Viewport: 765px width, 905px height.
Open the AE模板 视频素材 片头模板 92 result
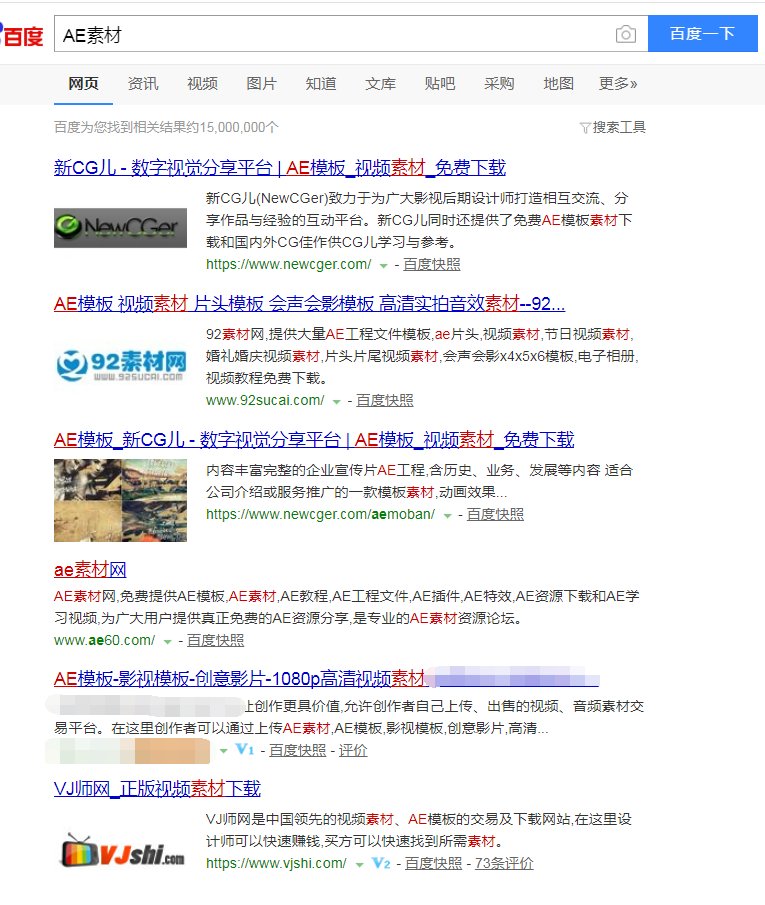(309, 304)
